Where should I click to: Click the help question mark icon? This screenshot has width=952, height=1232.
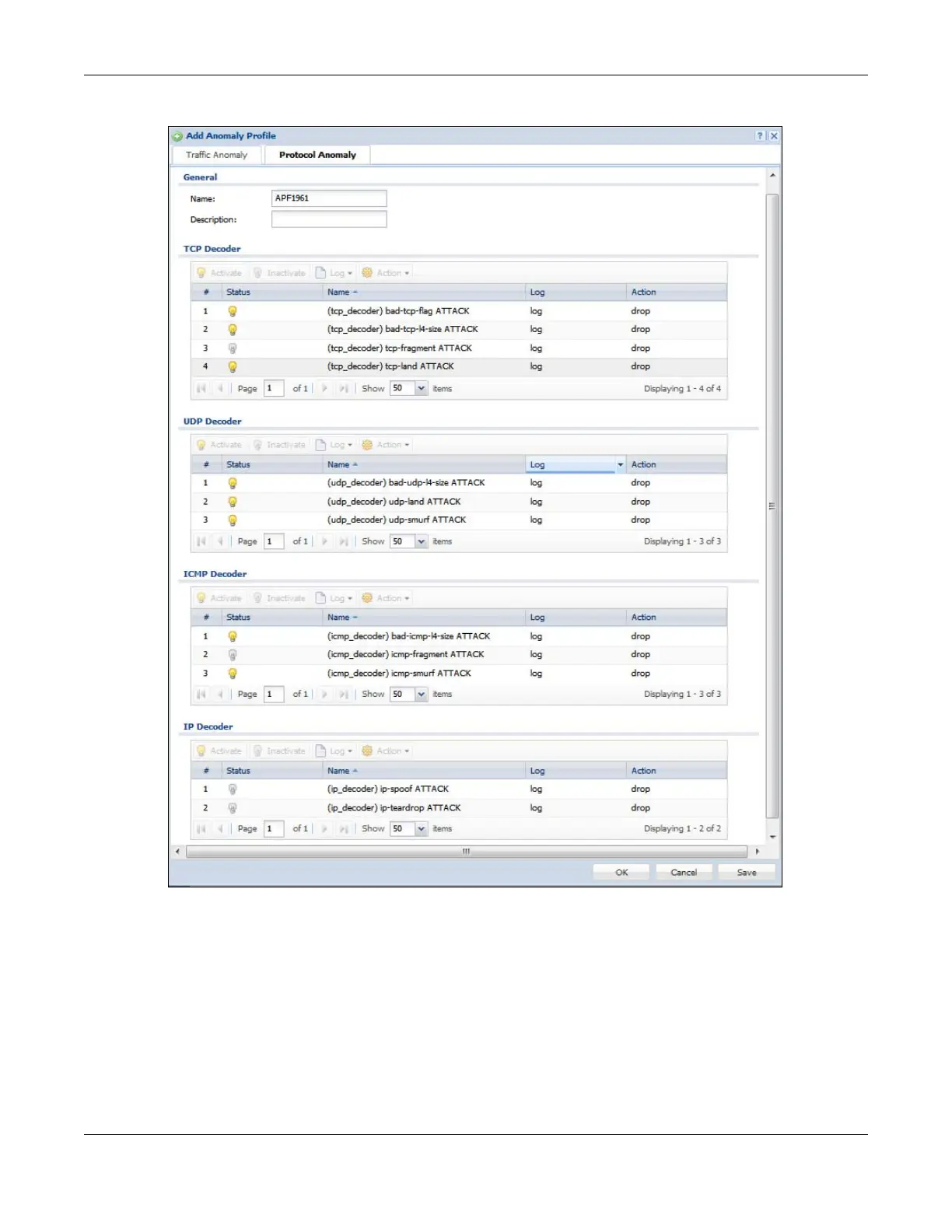pyautogui.click(x=760, y=136)
